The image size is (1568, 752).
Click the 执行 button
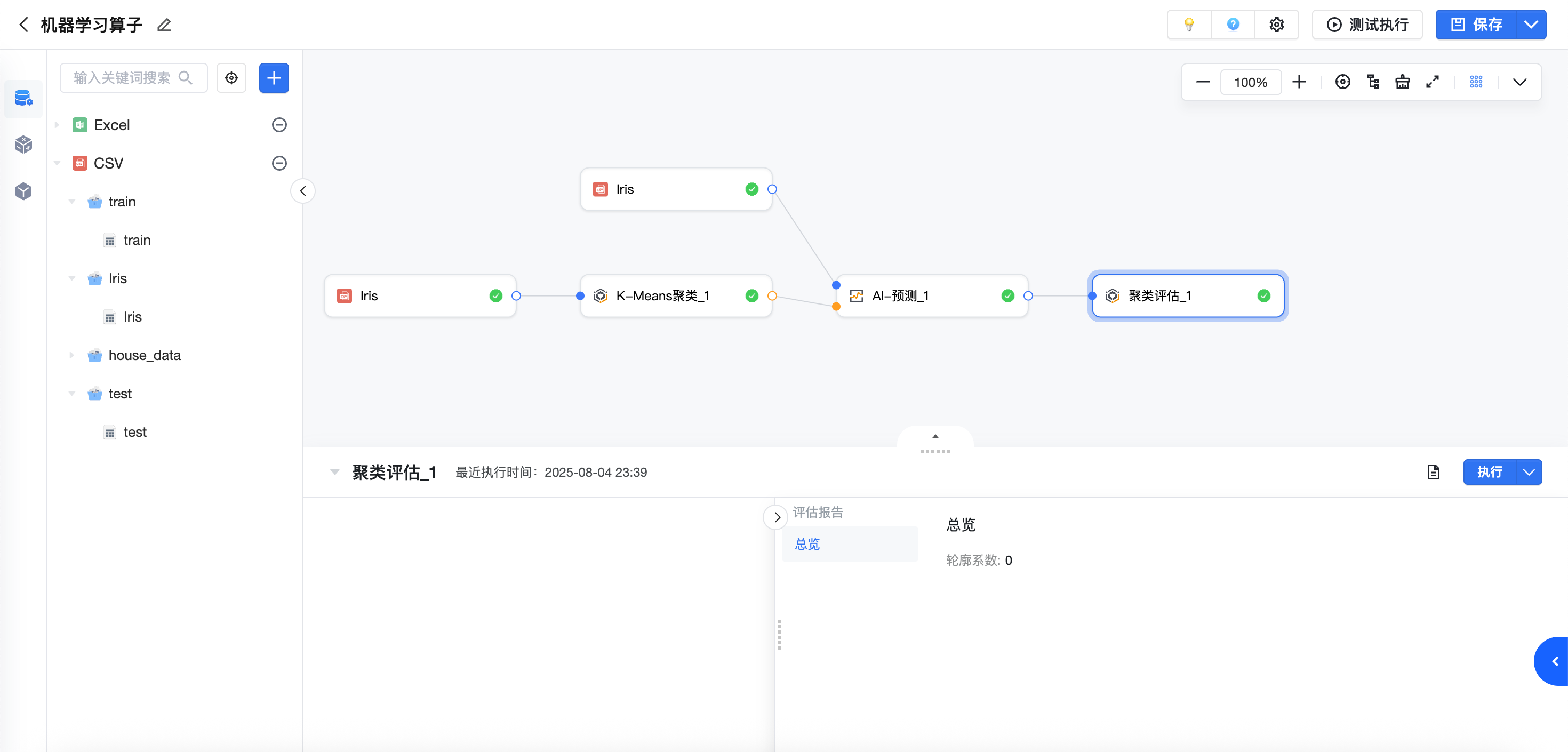1489,472
